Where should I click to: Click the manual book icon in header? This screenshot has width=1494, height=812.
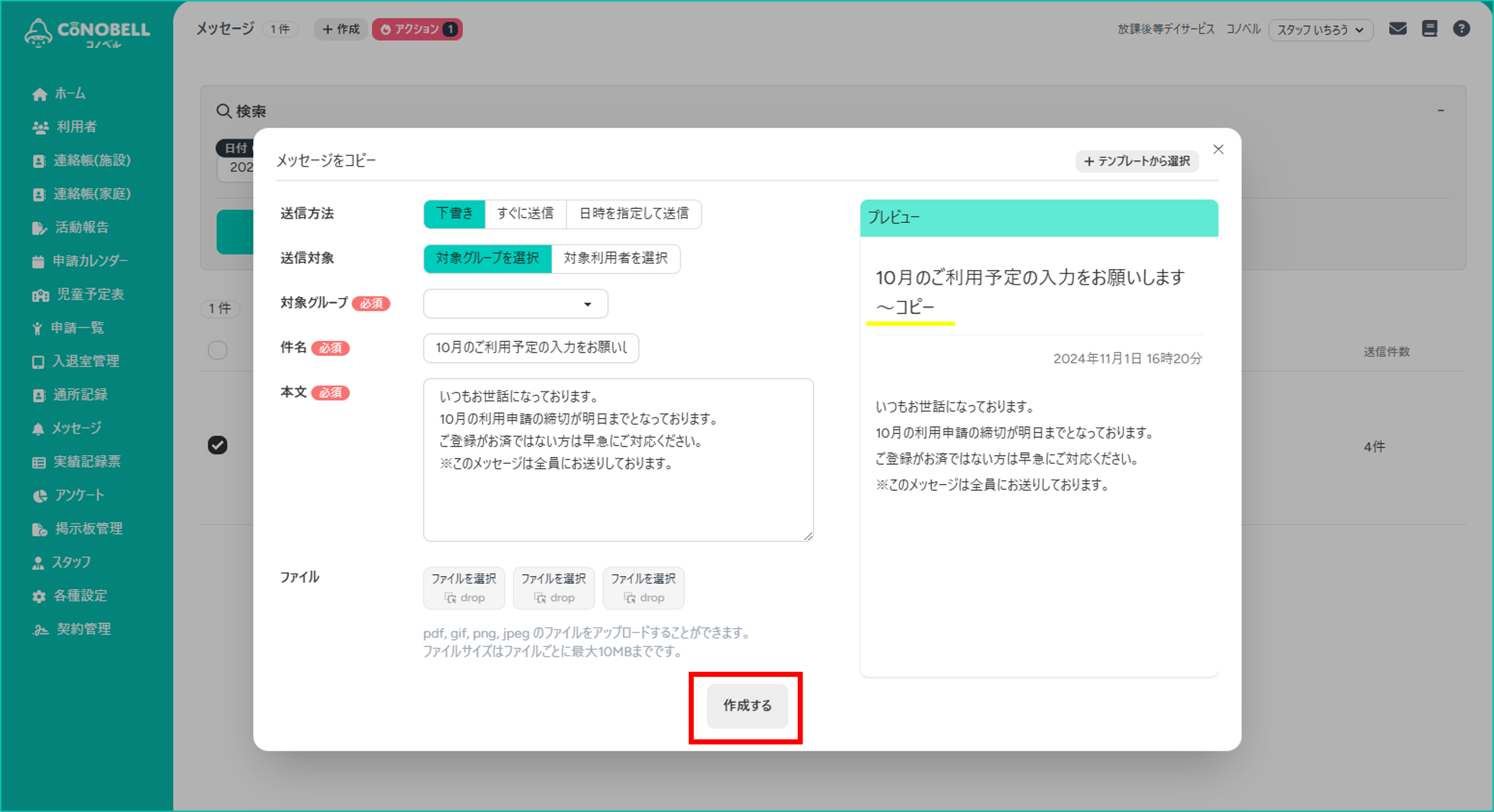coord(1429,28)
